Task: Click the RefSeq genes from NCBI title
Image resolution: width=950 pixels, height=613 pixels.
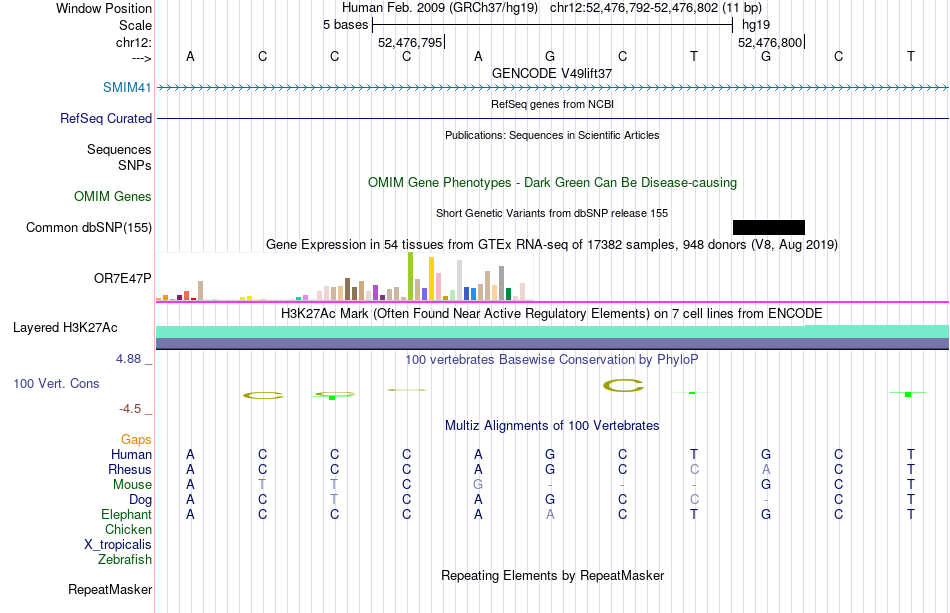Action: pos(552,104)
